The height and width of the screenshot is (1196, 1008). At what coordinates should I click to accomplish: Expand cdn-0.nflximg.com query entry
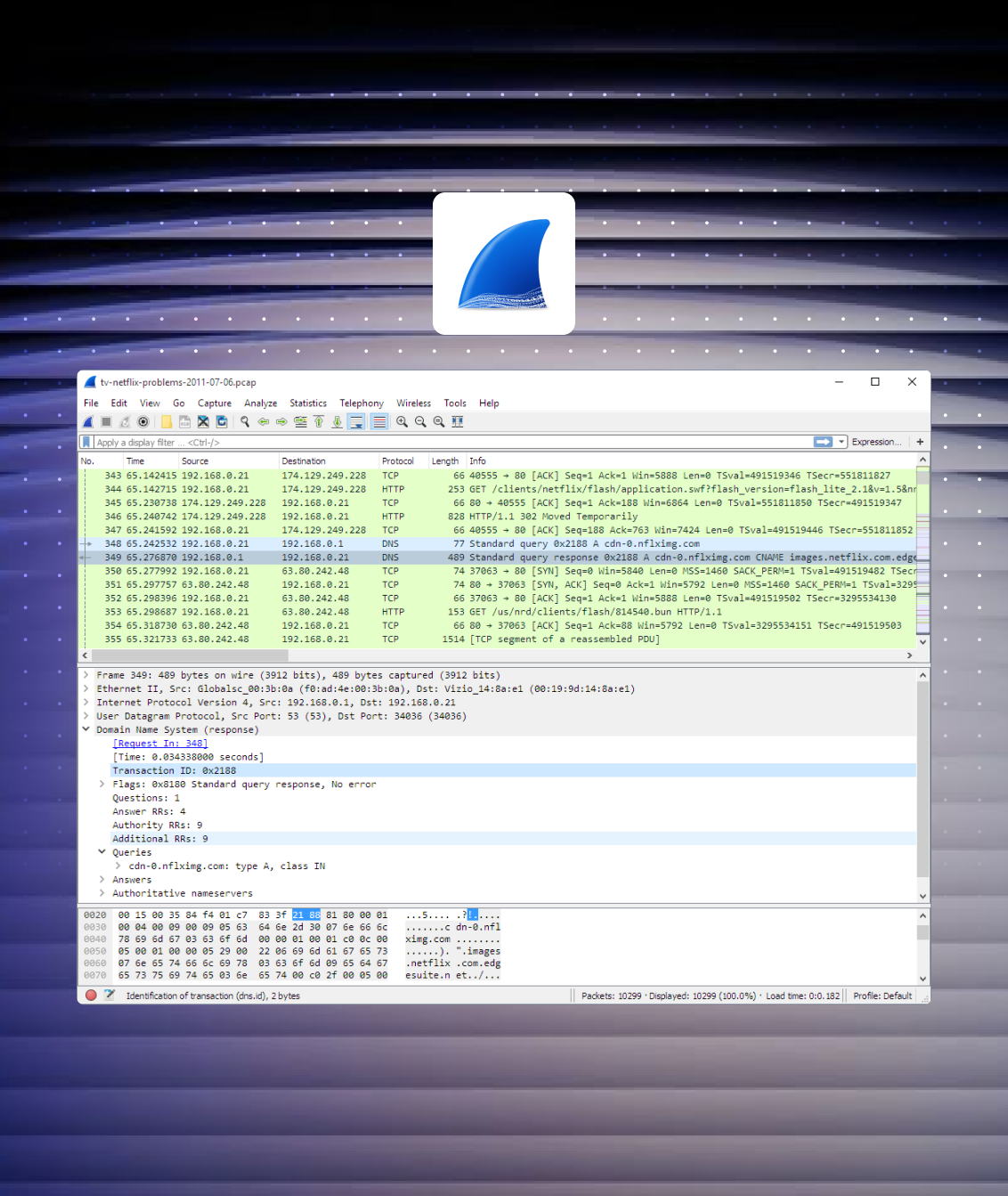tap(118, 866)
